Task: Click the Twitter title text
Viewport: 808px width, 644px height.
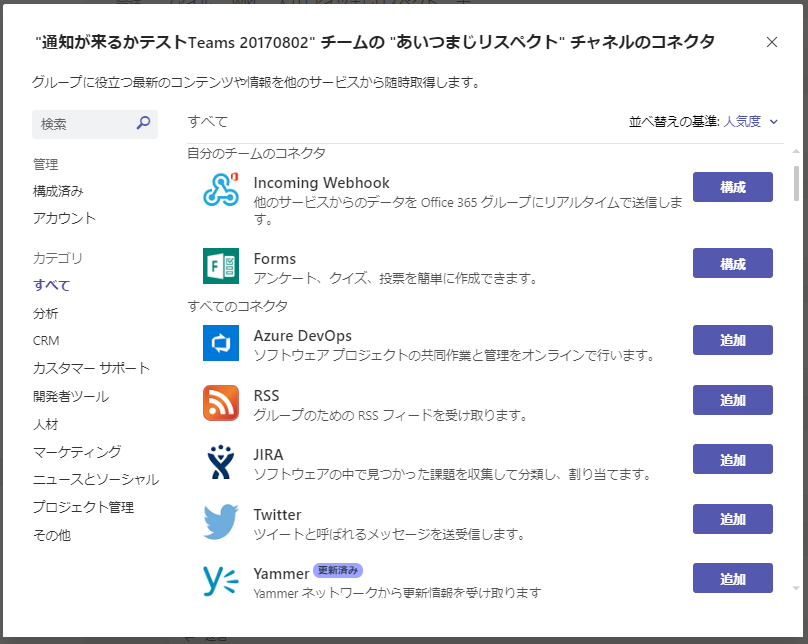Action: [277, 515]
